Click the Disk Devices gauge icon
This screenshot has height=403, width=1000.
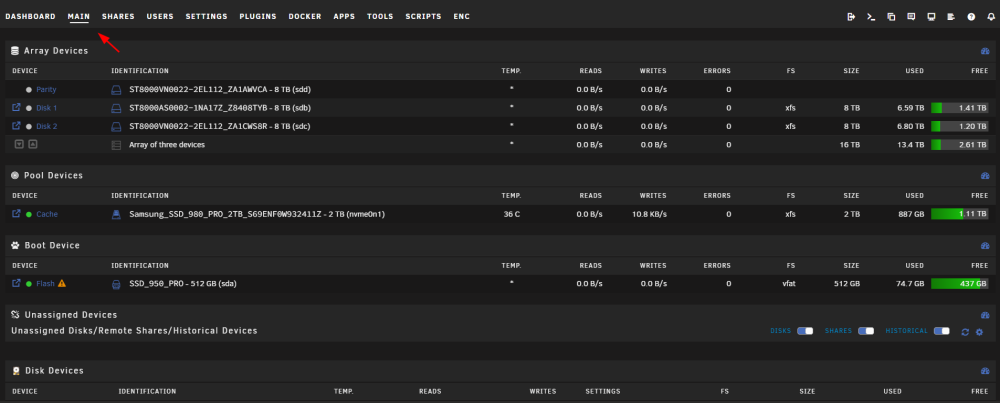pyautogui.click(x=985, y=370)
